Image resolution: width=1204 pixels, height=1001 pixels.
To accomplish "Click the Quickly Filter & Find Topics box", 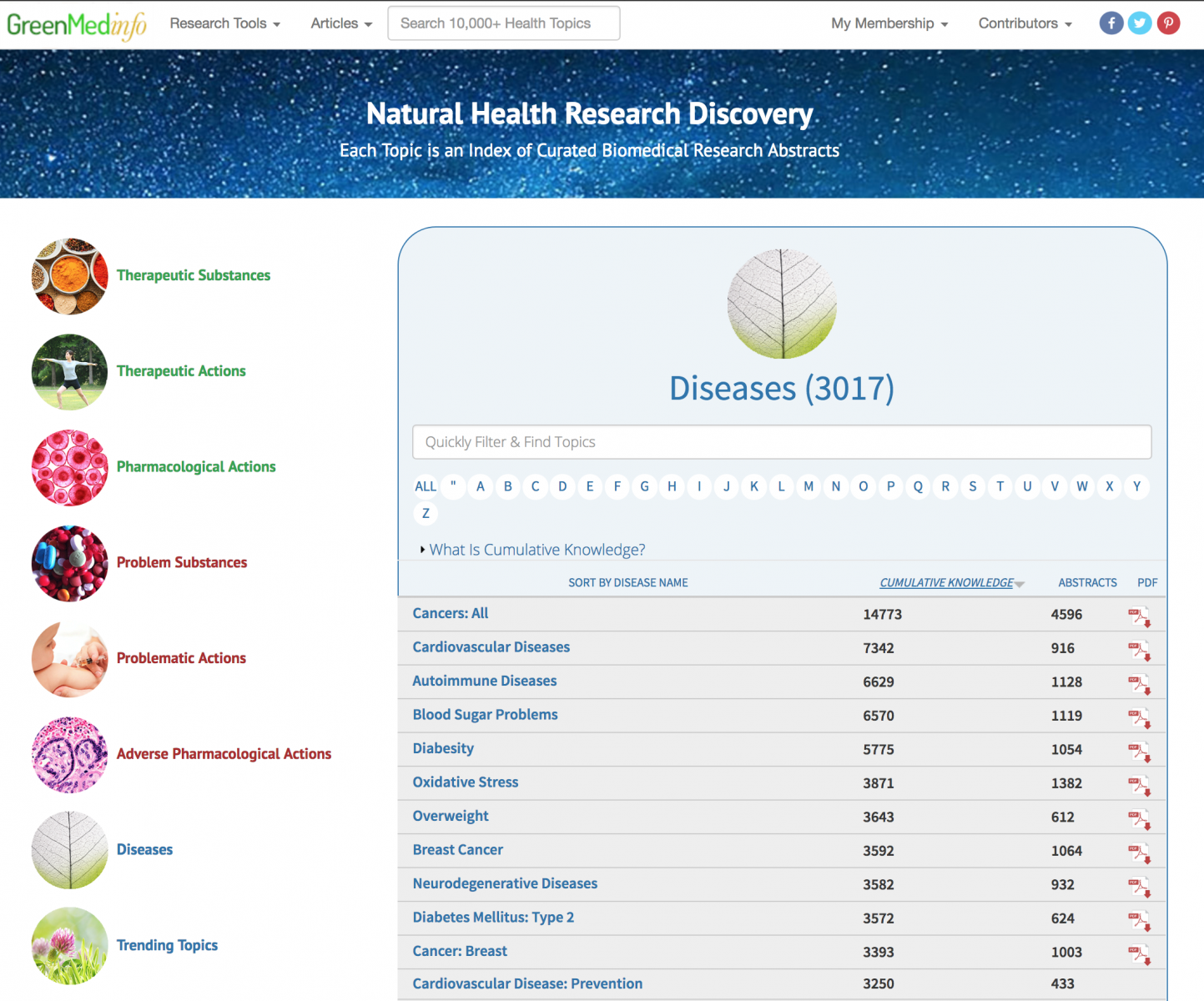I will (782, 442).
